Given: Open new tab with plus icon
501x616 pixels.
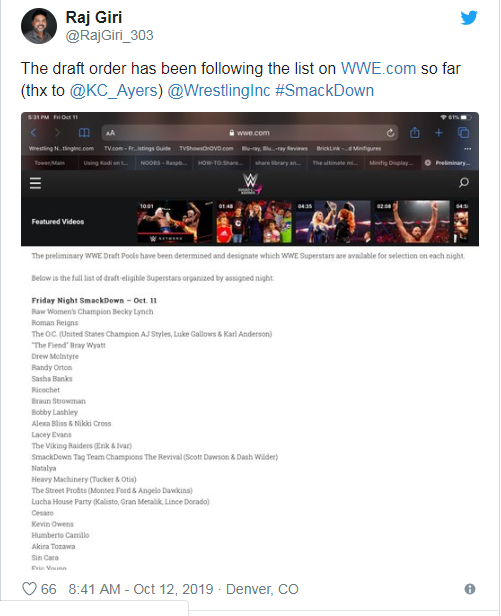Looking at the screenshot, I should pyautogui.click(x=439, y=133).
